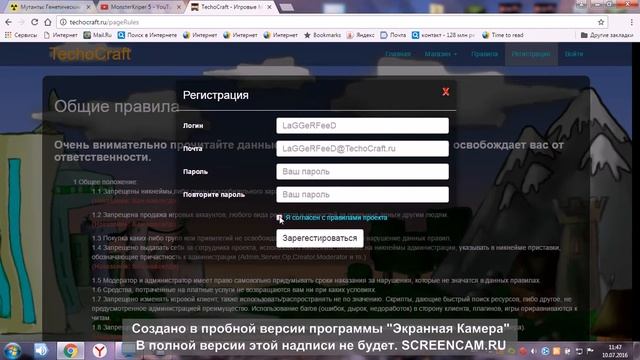Click the action center flag tray icon
640x360 pixels.
[590, 351]
